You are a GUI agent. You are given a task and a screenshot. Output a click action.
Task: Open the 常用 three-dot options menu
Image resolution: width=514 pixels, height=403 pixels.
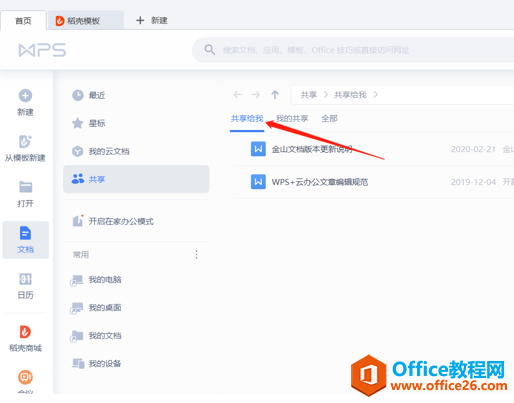tap(196, 255)
